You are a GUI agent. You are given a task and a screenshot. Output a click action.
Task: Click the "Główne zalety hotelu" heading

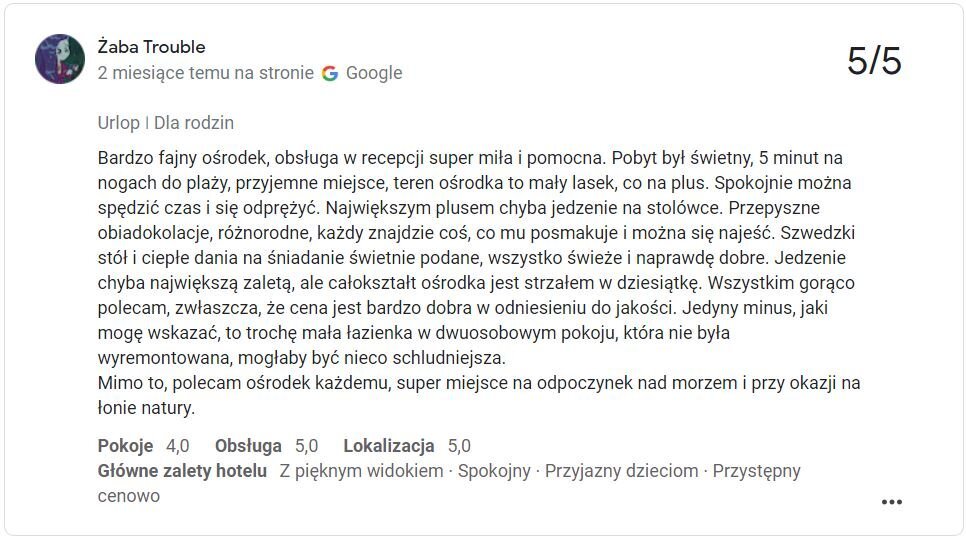coord(182,471)
